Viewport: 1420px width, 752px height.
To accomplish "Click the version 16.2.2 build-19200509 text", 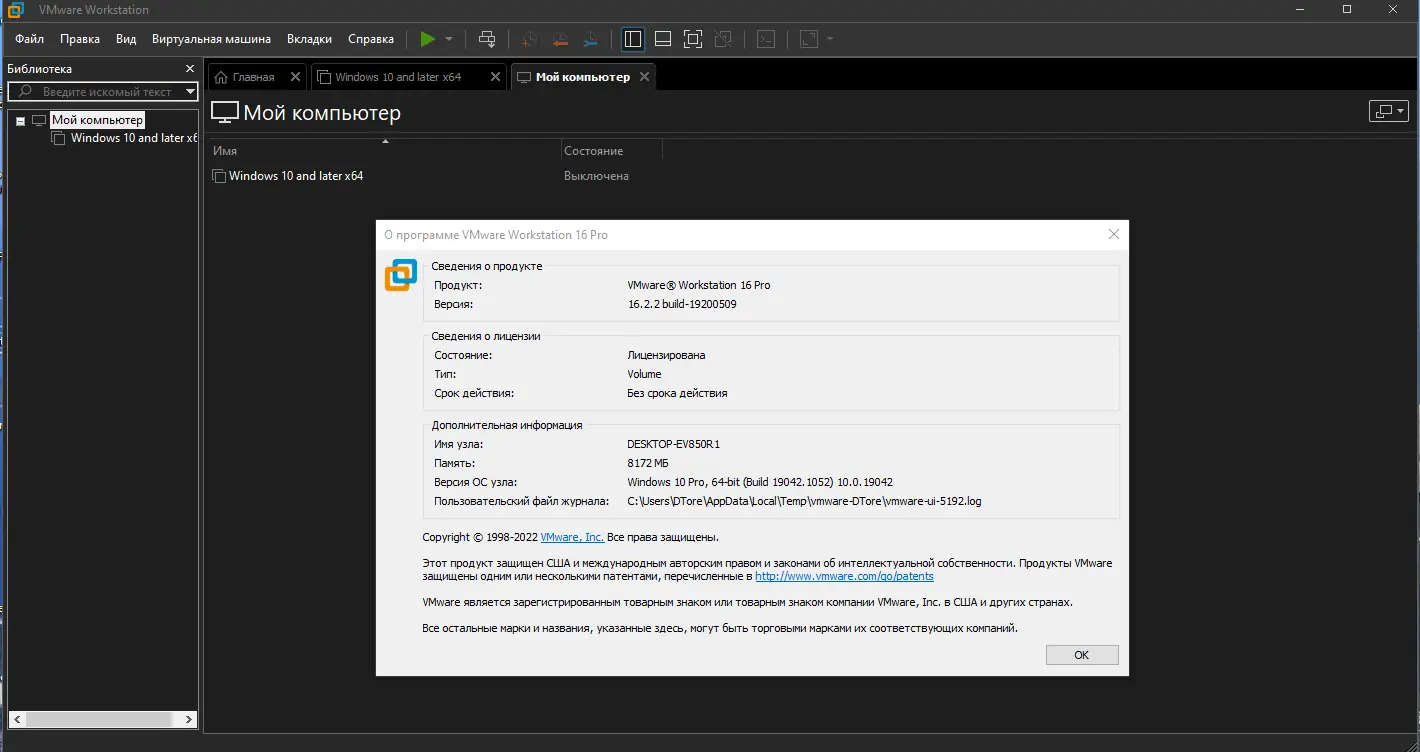I will [682, 304].
